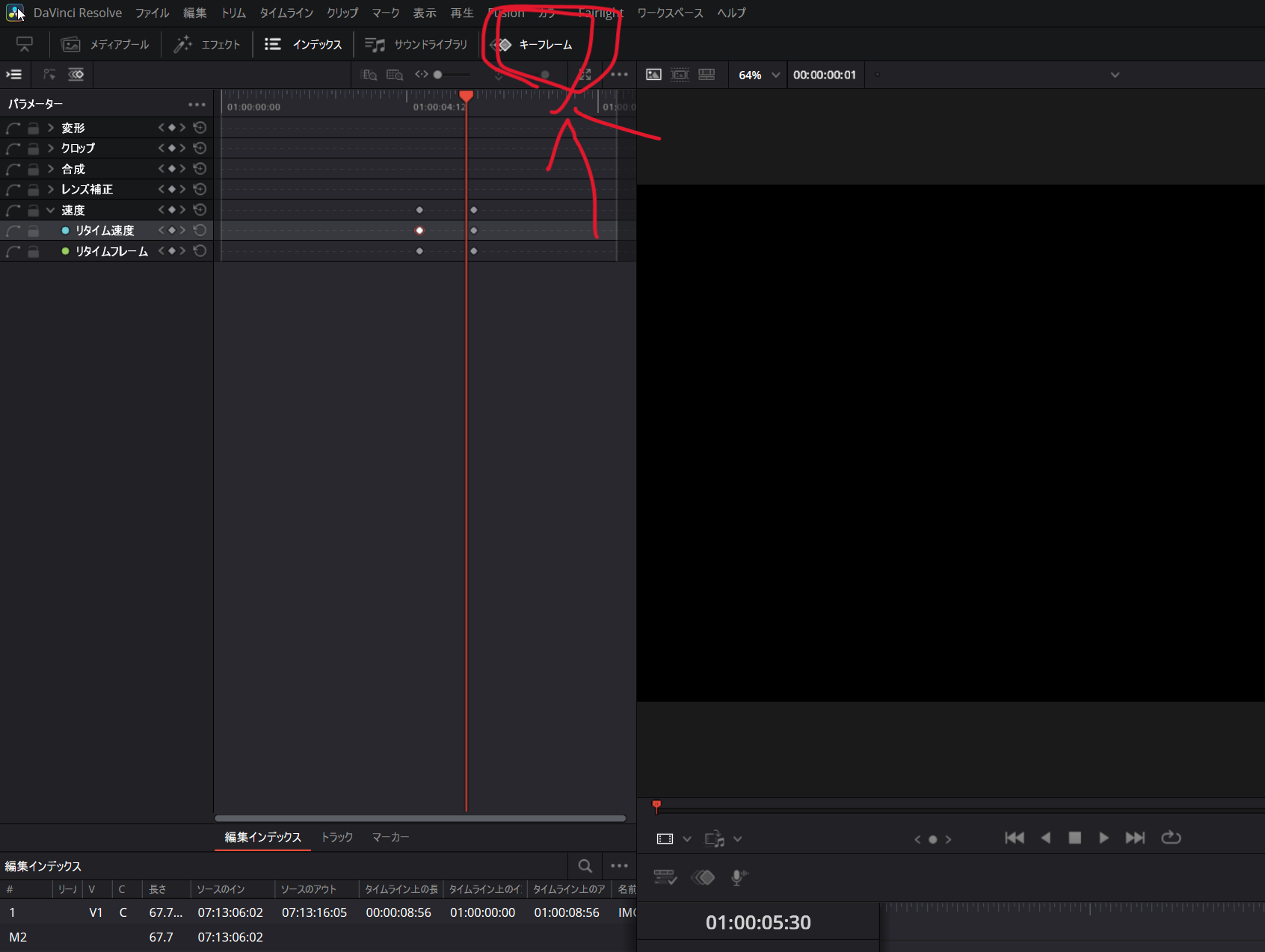
Task: Toggle keyframe diamond for リタイム速度
Action: click(172, 230)
